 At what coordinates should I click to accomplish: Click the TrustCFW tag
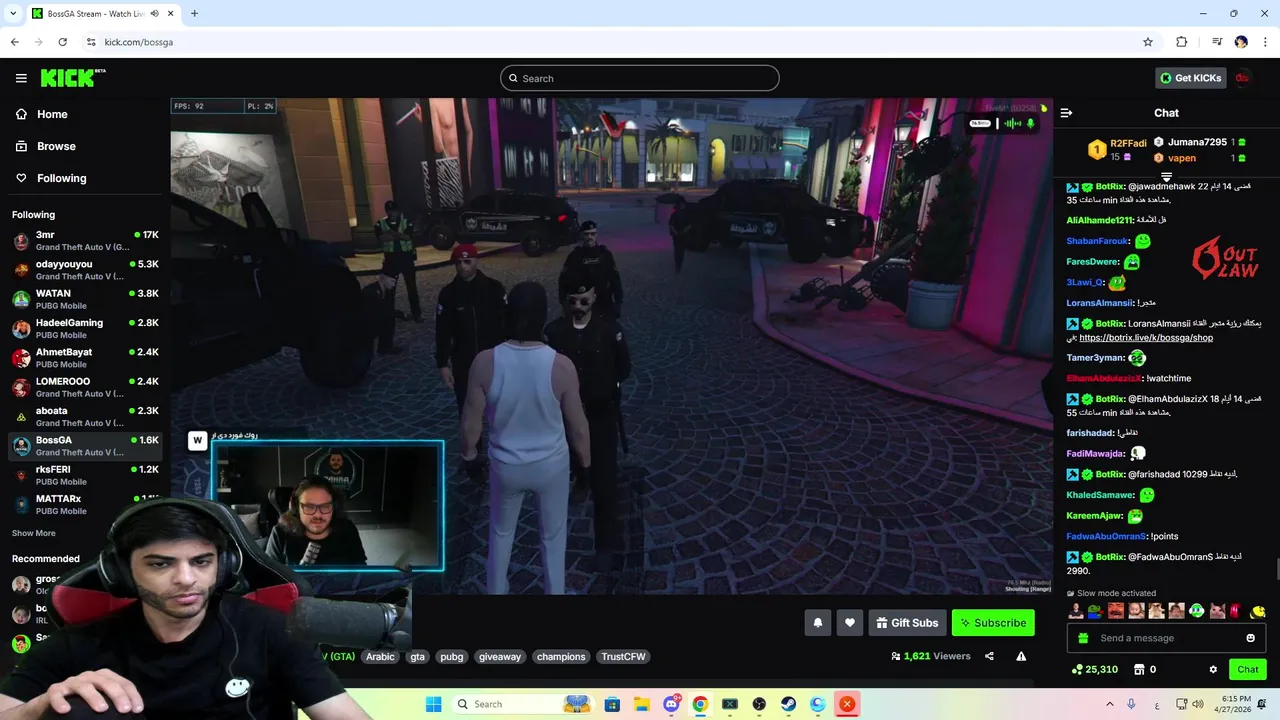coord(623,656)
